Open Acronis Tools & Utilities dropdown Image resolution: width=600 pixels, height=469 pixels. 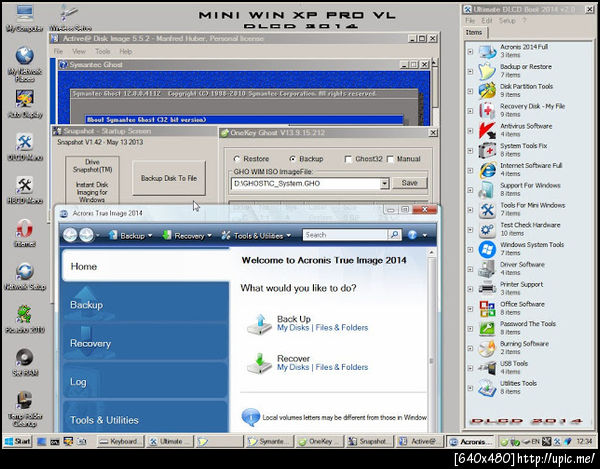click(256, 236)
